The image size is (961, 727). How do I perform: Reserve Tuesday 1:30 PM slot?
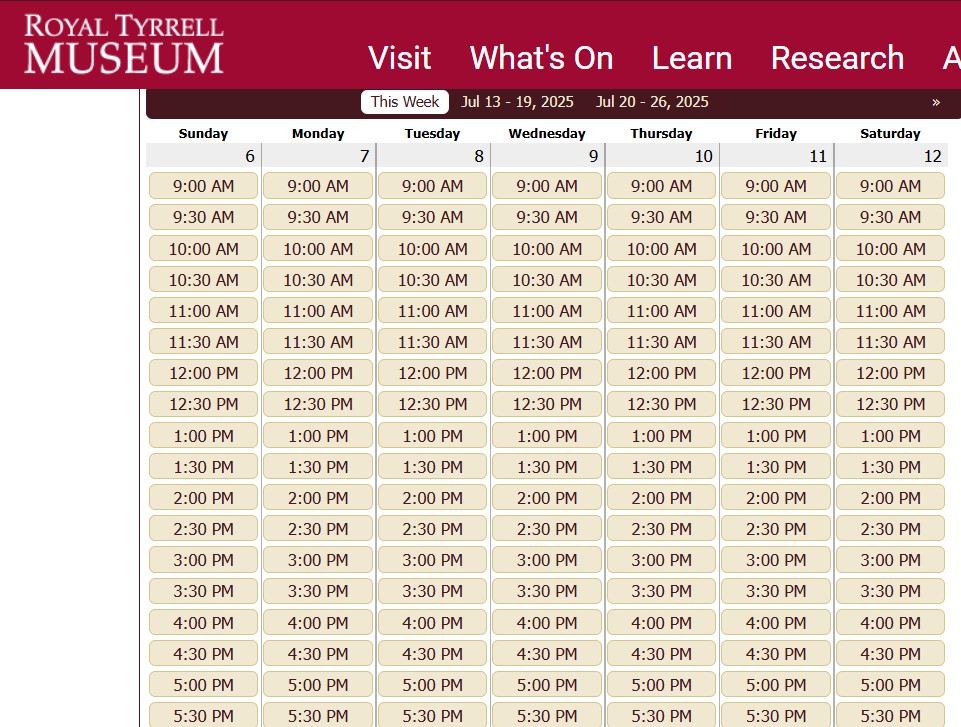pos(433,467)
